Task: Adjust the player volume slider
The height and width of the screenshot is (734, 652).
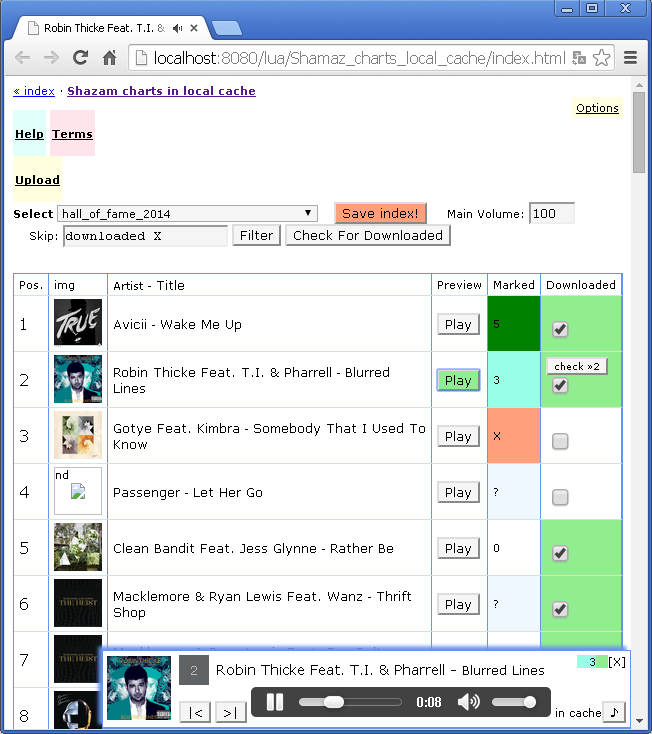Action: (514, 702)
